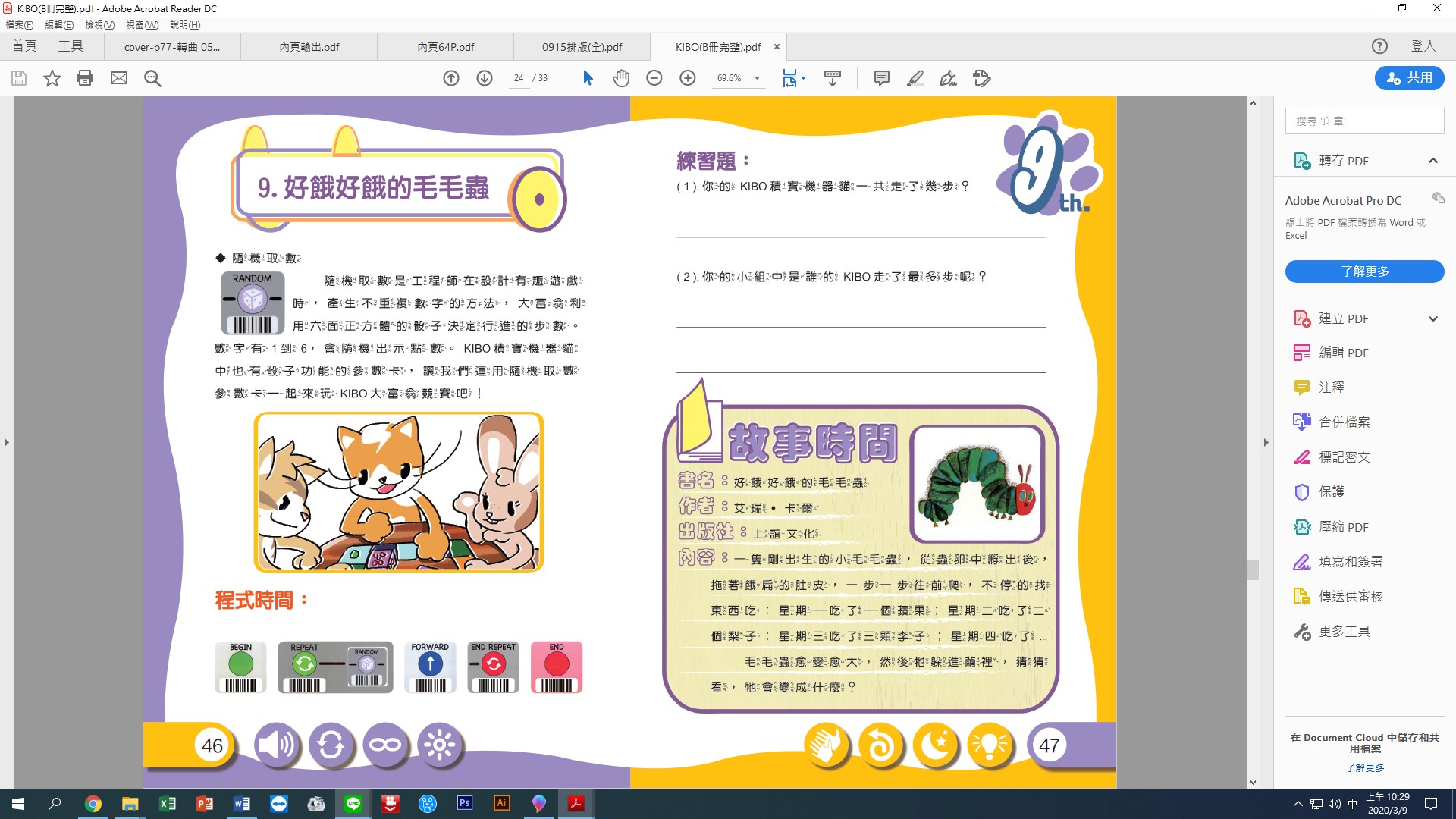Zoom in with the plus icon
1456x819 pixels.
point(688,78)
